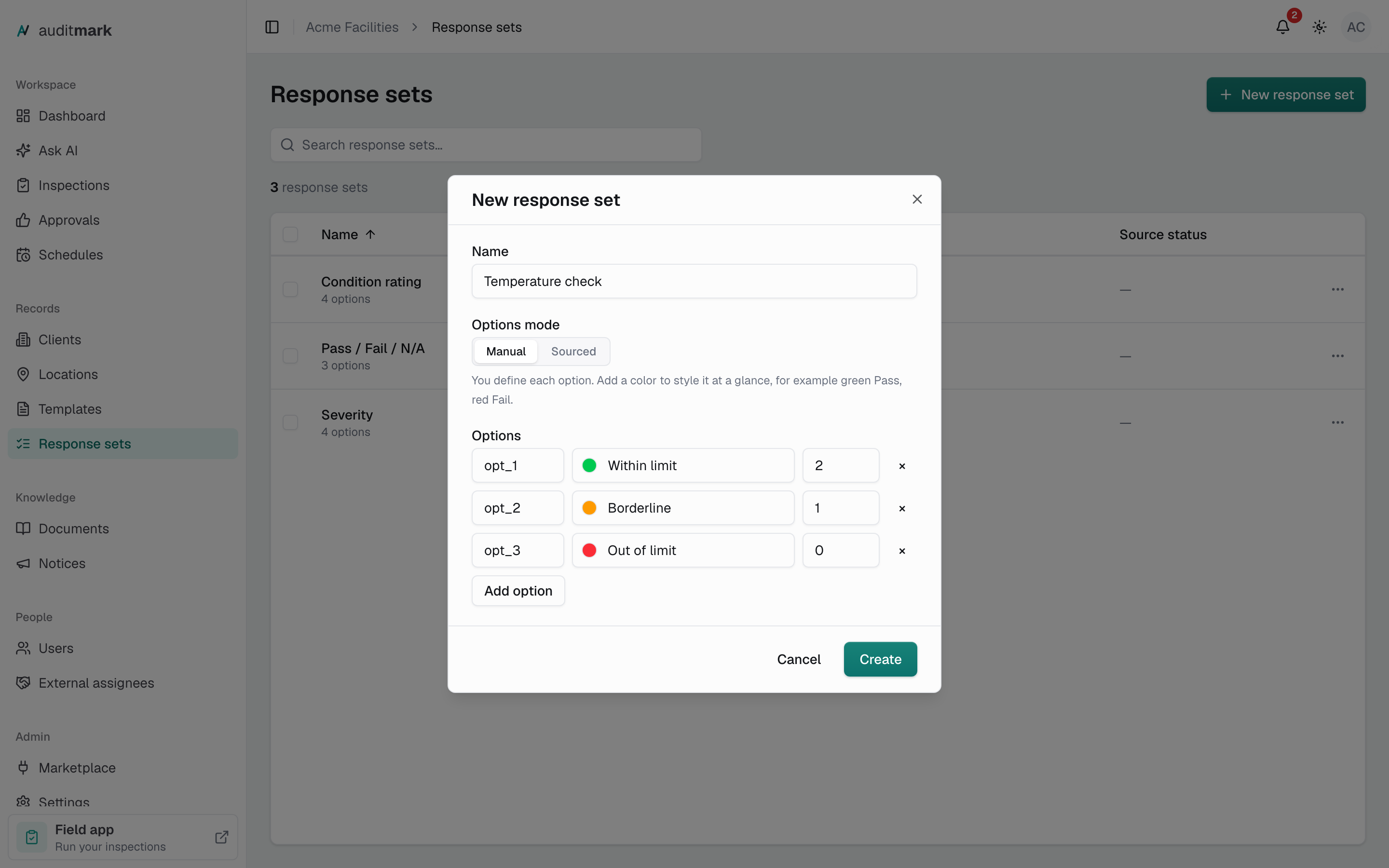
Task: Remove the Borderline option
Action: [x=902, y=509]
